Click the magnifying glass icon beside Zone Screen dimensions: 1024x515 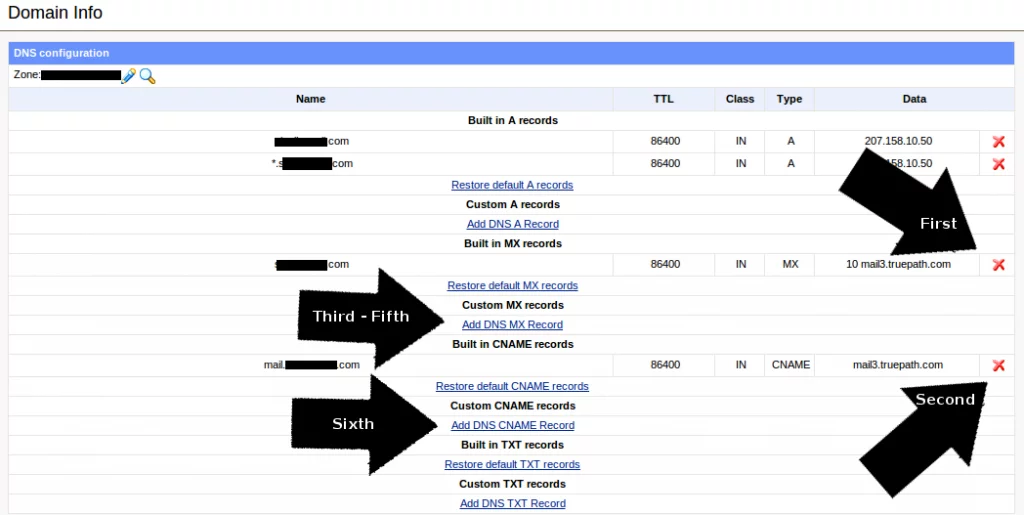tap(147, 75)
